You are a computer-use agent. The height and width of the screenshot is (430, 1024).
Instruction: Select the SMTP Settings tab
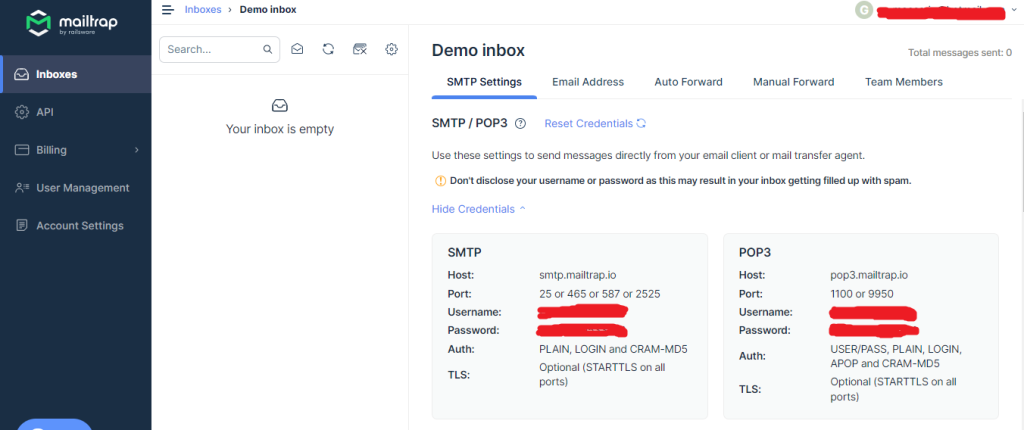tap(484, 82)
